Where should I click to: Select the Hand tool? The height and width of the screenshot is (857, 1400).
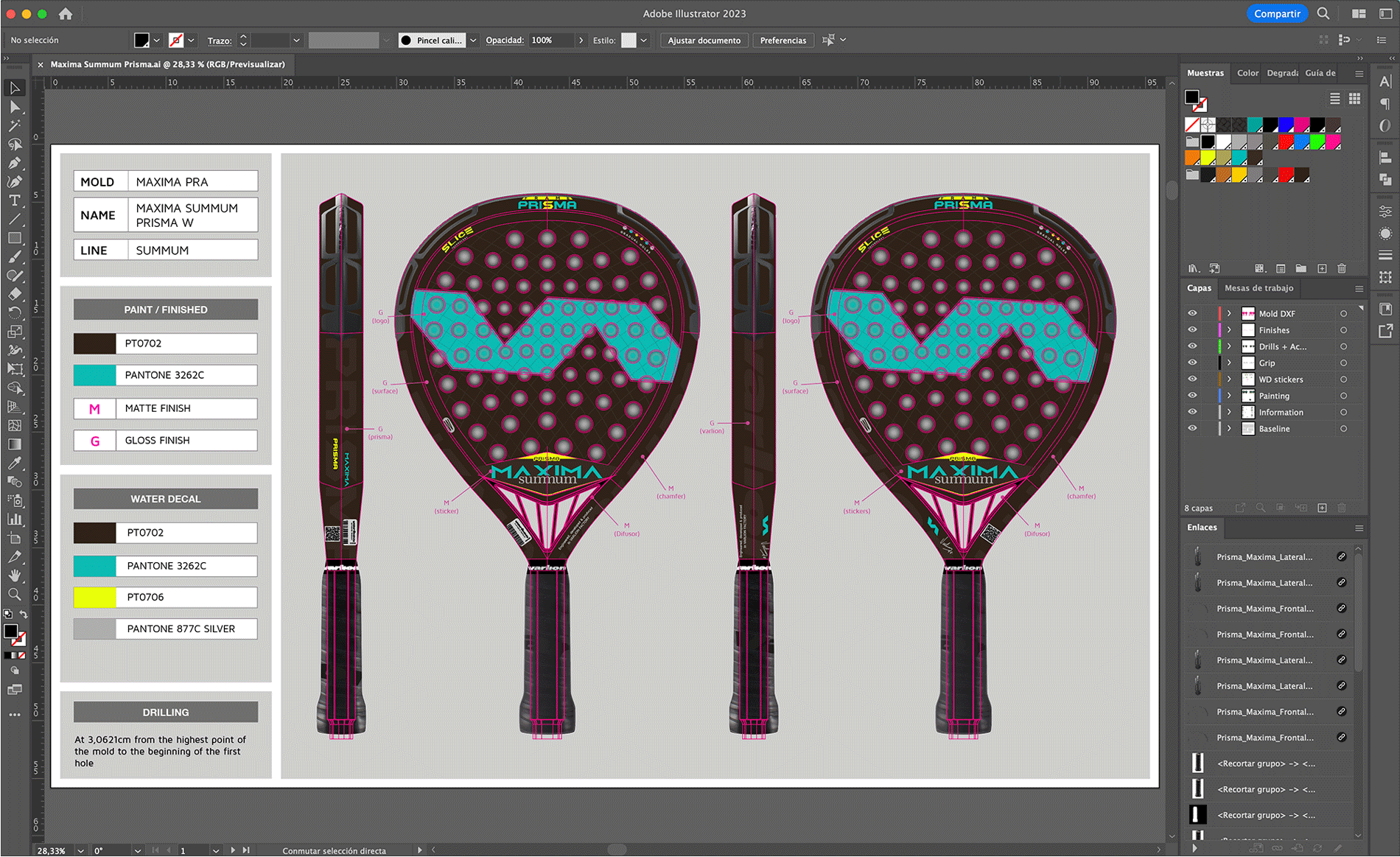(x=15, y=576)
